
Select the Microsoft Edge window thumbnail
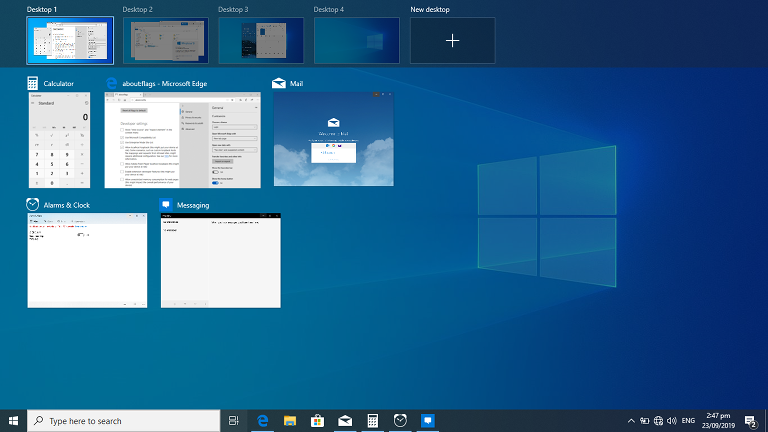click(x=182, y=140)
